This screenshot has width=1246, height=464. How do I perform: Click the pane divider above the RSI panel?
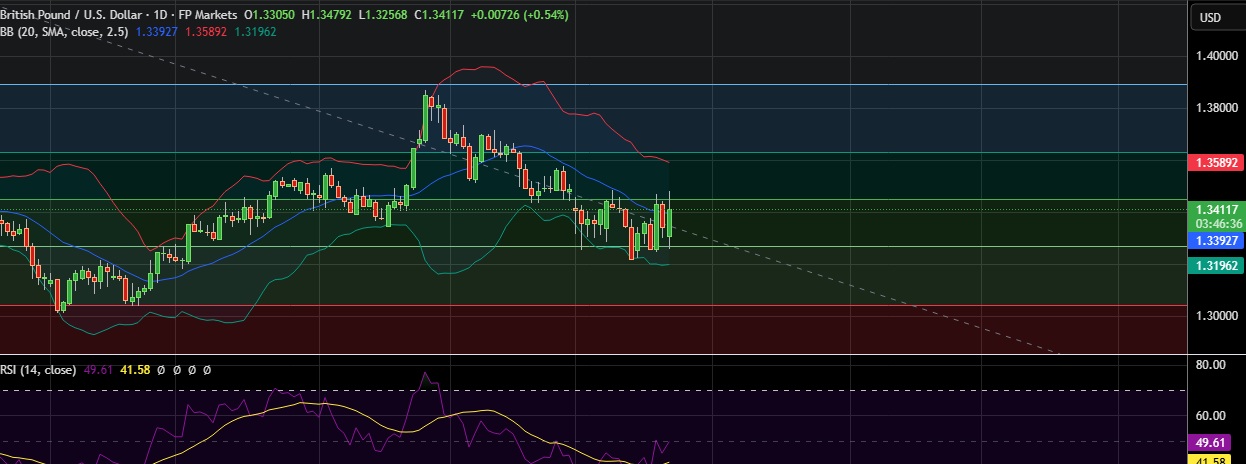600,355
